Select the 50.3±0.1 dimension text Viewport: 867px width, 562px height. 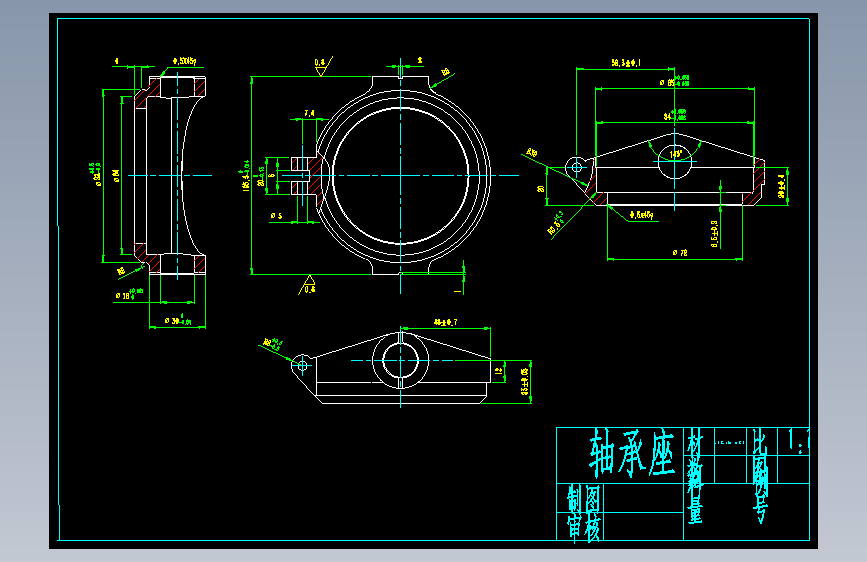(626, 63)
